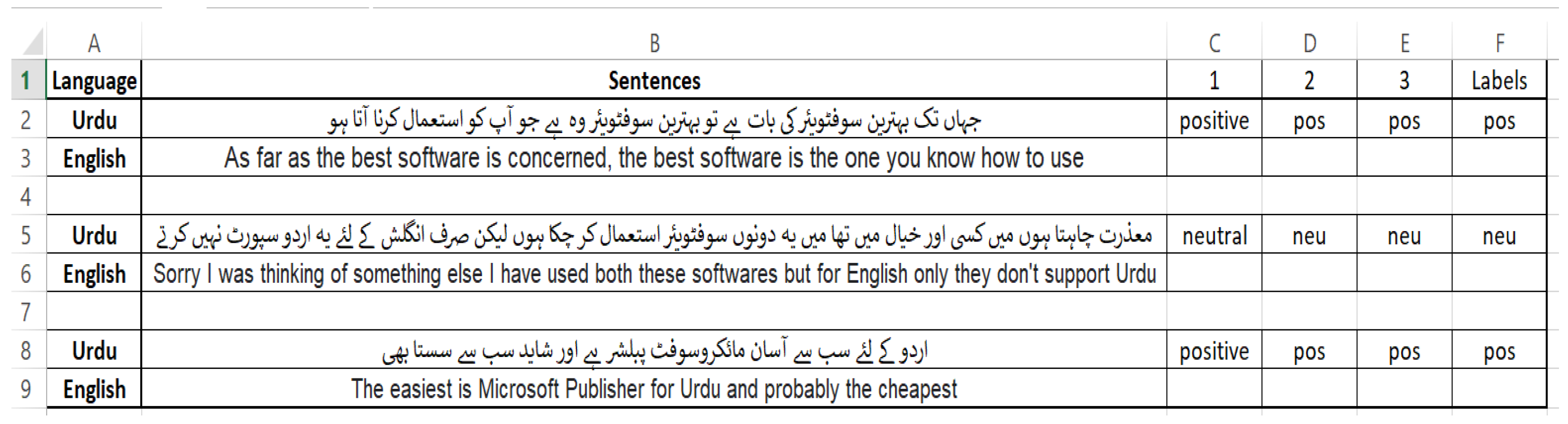Select the 'Urdu' cell in row 5

[x=94, y=234]
